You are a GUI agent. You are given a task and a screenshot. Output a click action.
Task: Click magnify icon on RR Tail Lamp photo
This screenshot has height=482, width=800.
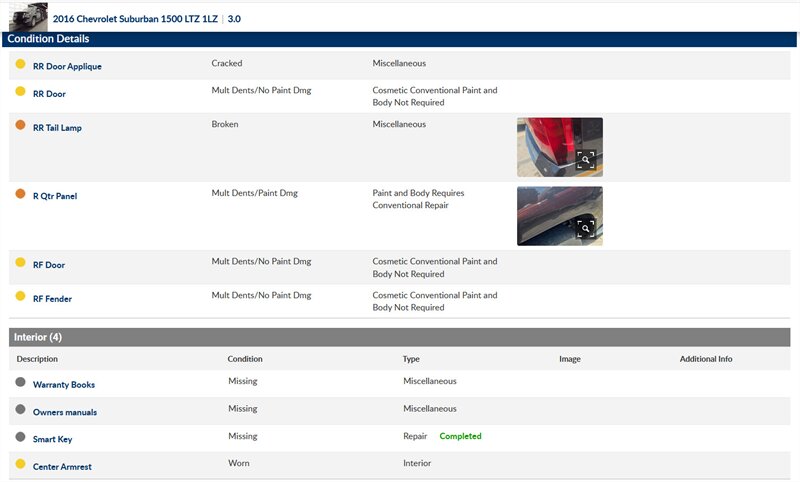[586, 159]
